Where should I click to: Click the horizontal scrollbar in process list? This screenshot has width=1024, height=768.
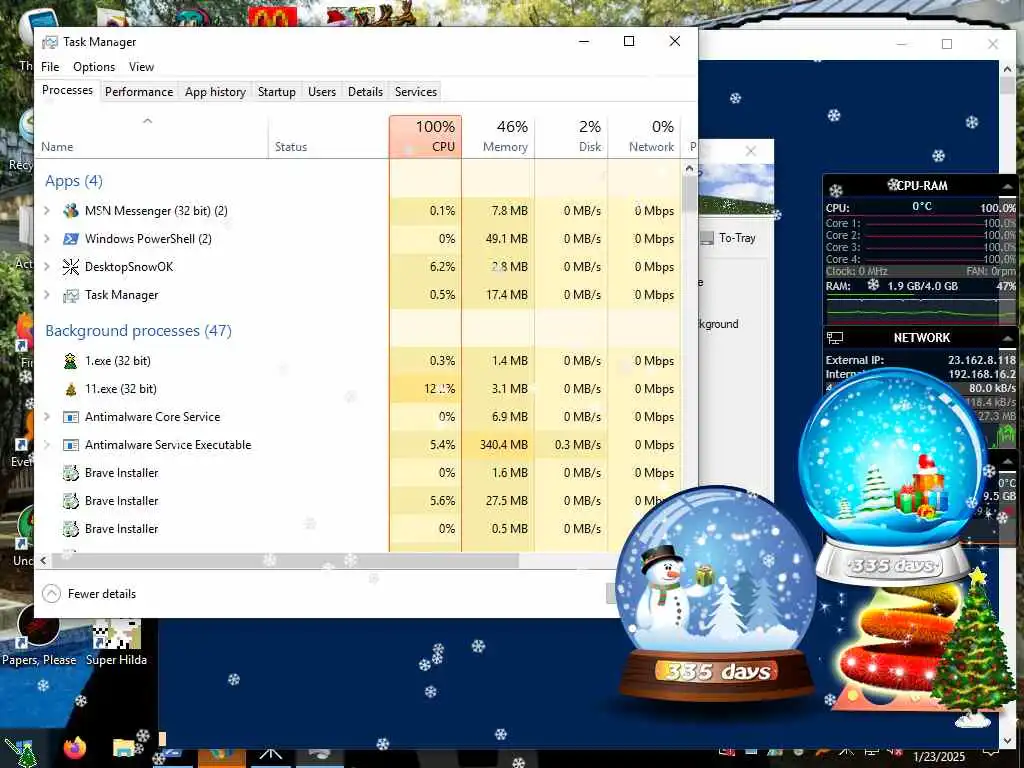pos(285,560)
